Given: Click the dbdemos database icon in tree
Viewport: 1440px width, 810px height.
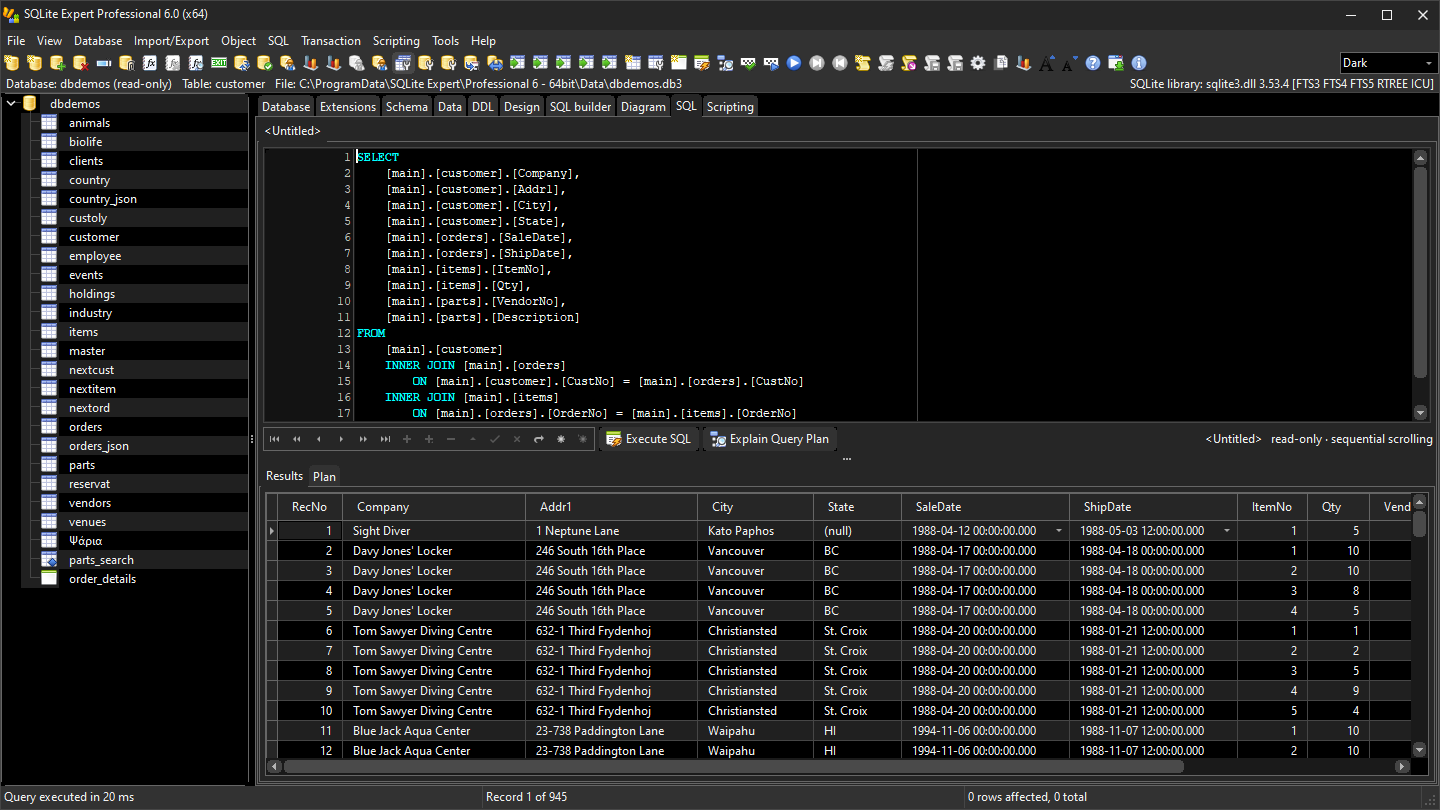Looking at the screenshot, I should coord(30,103).
